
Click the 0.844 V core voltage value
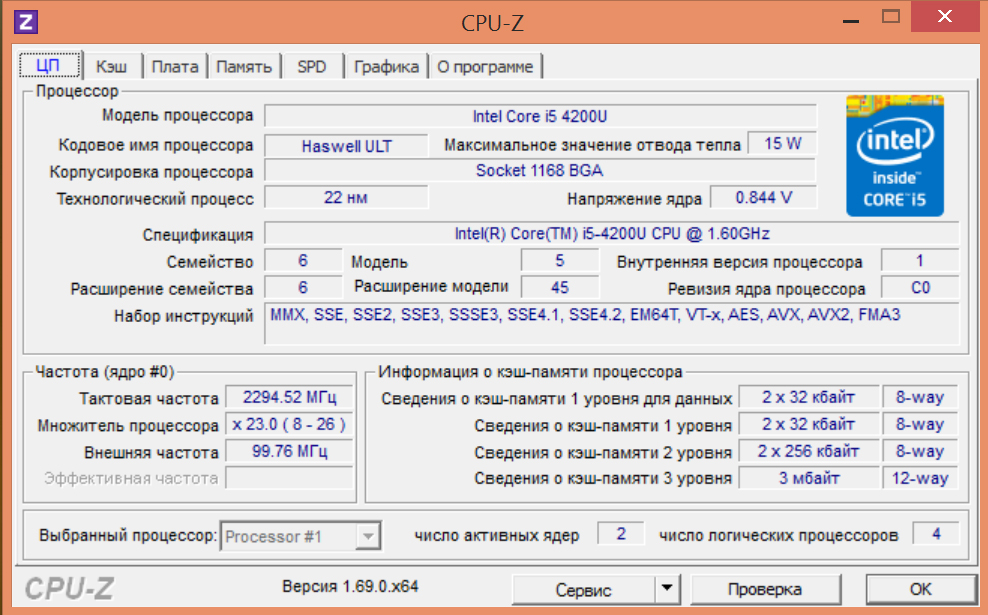(x=764, y=197)
